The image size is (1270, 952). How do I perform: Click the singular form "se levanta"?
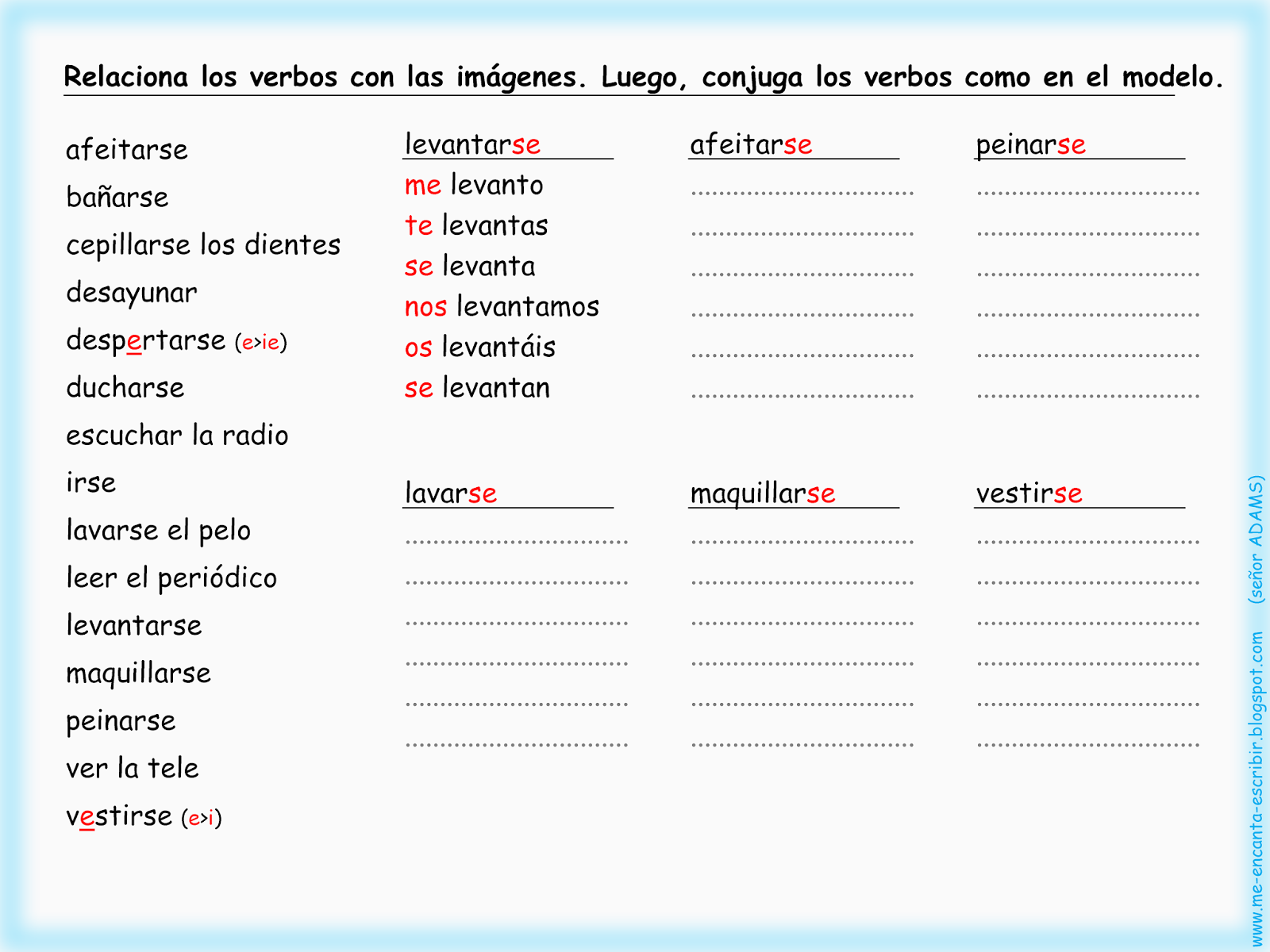[470, 266]
